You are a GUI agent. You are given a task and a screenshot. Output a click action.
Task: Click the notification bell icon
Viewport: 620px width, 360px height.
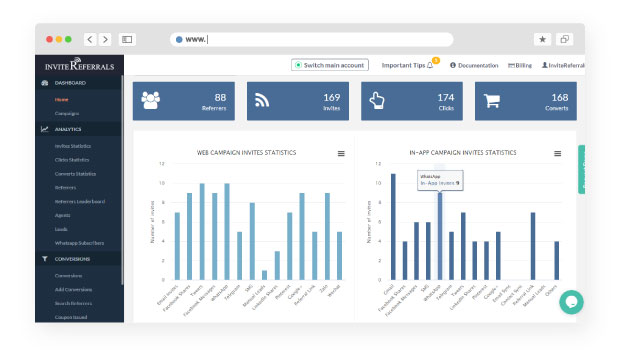pos(430,66)
